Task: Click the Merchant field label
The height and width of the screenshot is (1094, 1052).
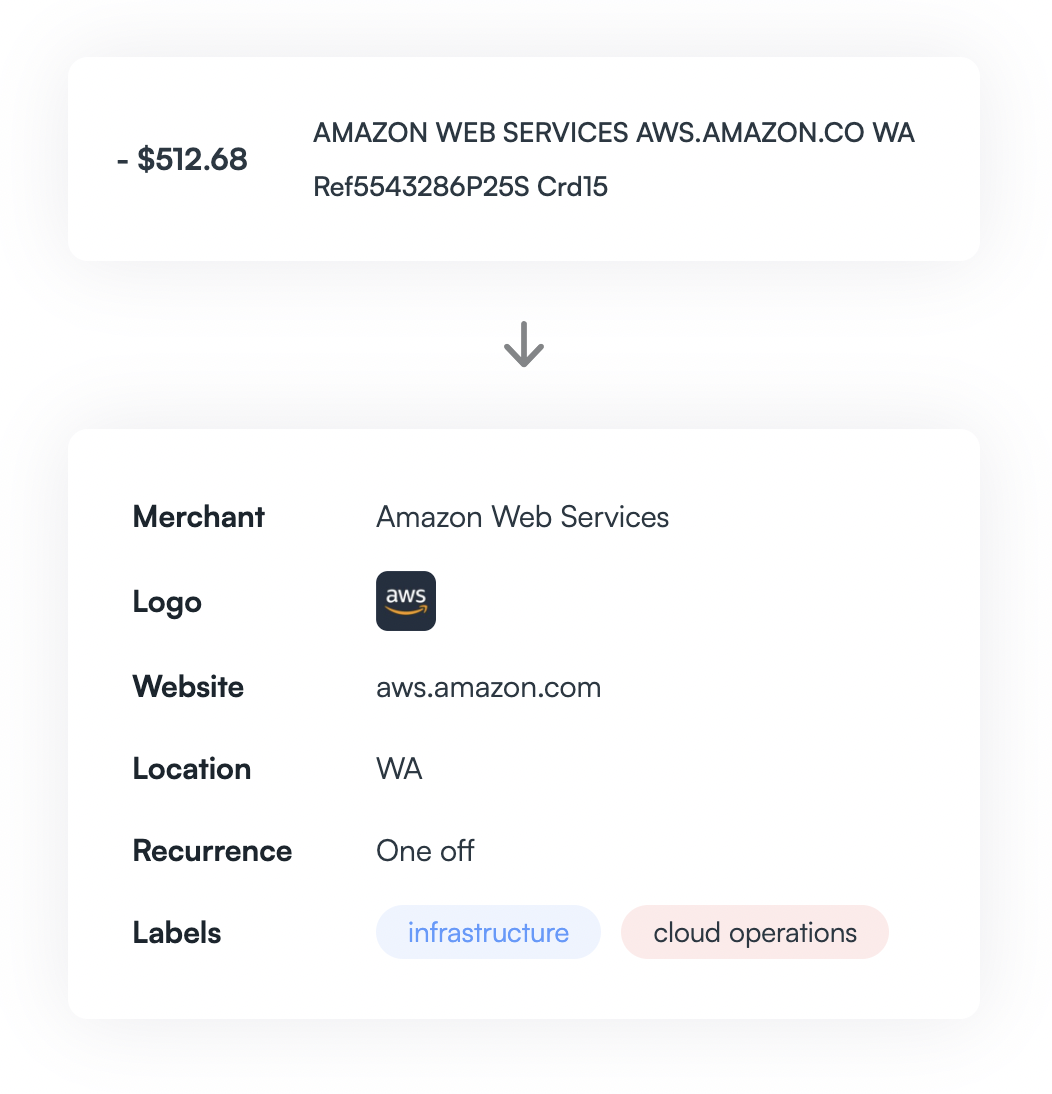Action: point(198,517)
